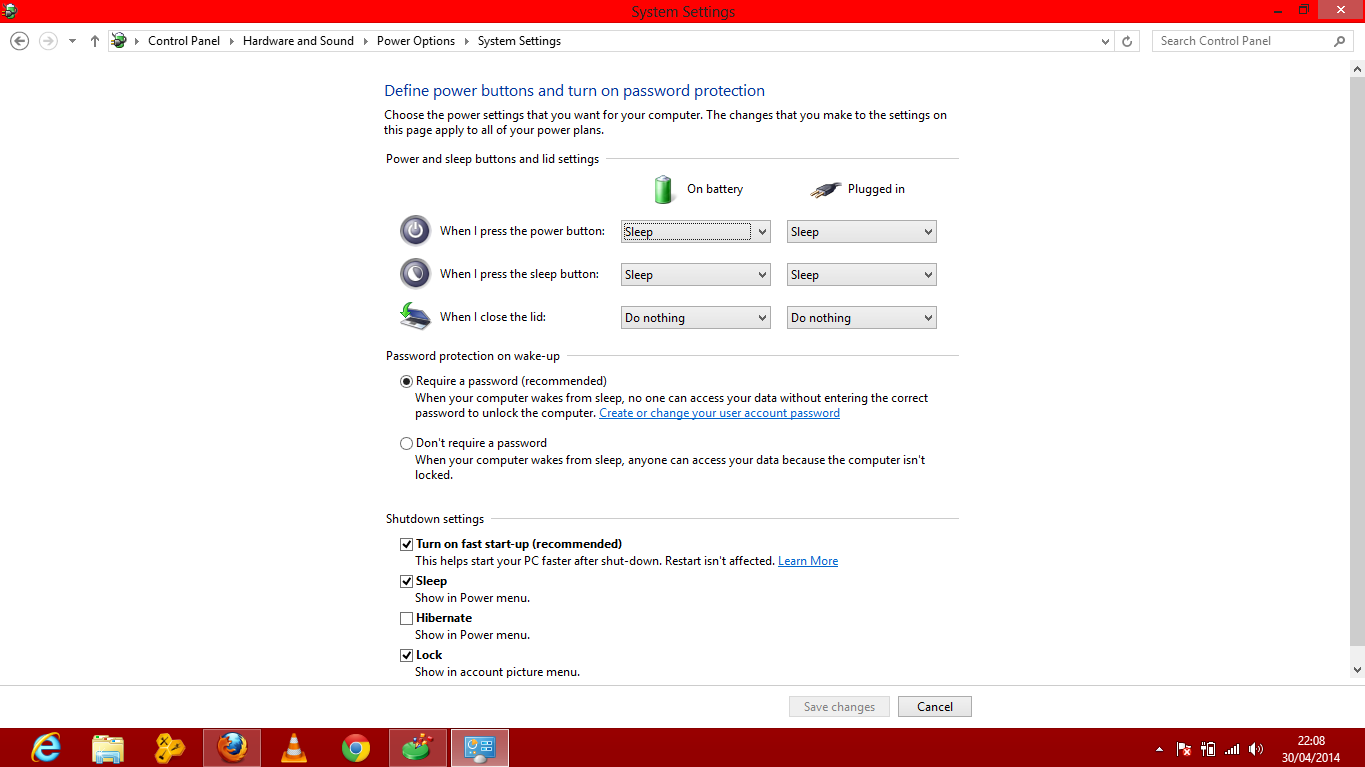Image resolution: width=1365 pixels, height=767 pixels.
Task: Open network signal tray icon
Action: (1232, 749)
